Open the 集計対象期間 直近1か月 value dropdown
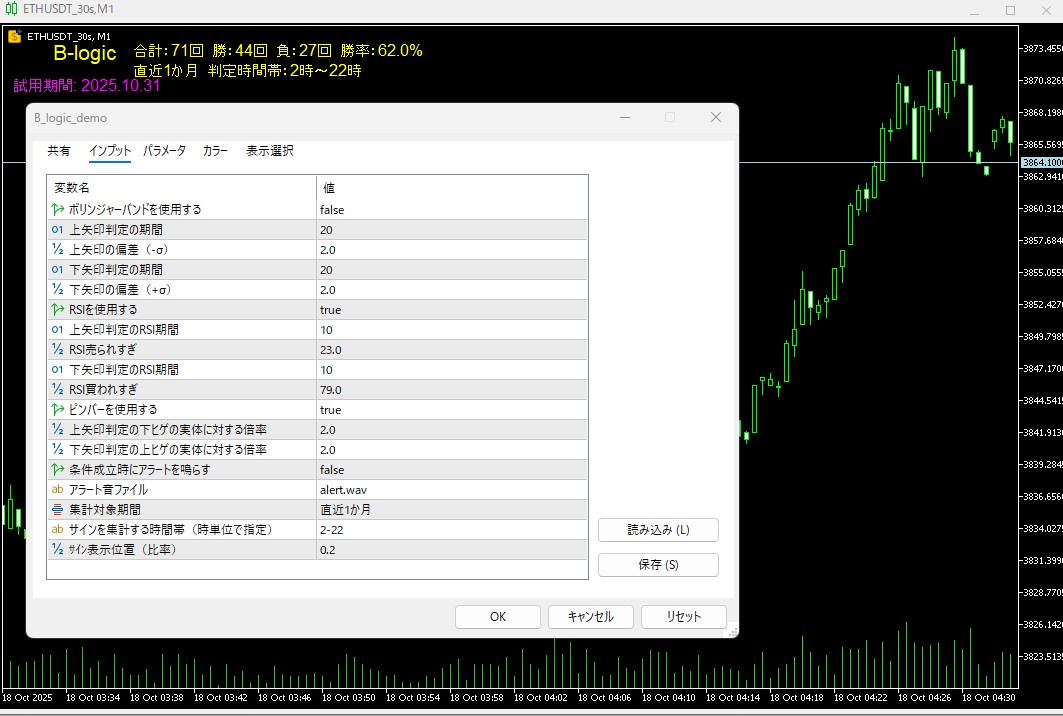Screen dimensions: 1063x716 pos(450,510)
